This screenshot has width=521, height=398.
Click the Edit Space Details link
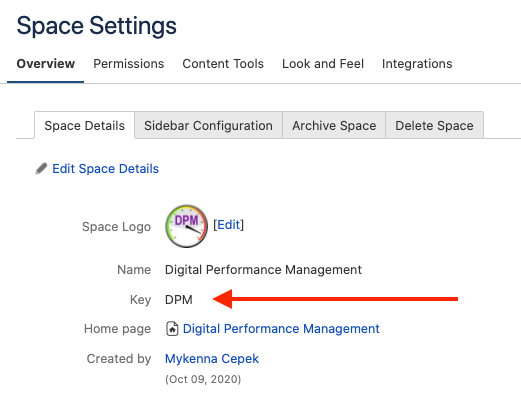click(x=105, y=169)
